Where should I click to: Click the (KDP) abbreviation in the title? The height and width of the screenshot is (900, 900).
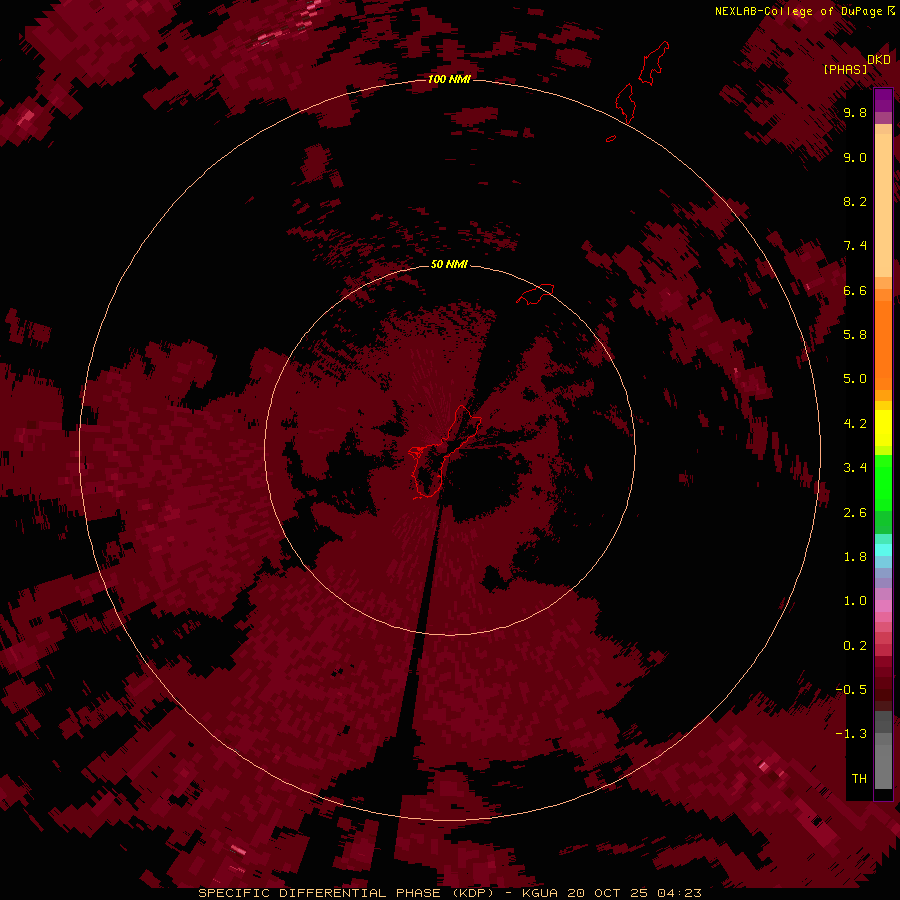coord(473,893)
